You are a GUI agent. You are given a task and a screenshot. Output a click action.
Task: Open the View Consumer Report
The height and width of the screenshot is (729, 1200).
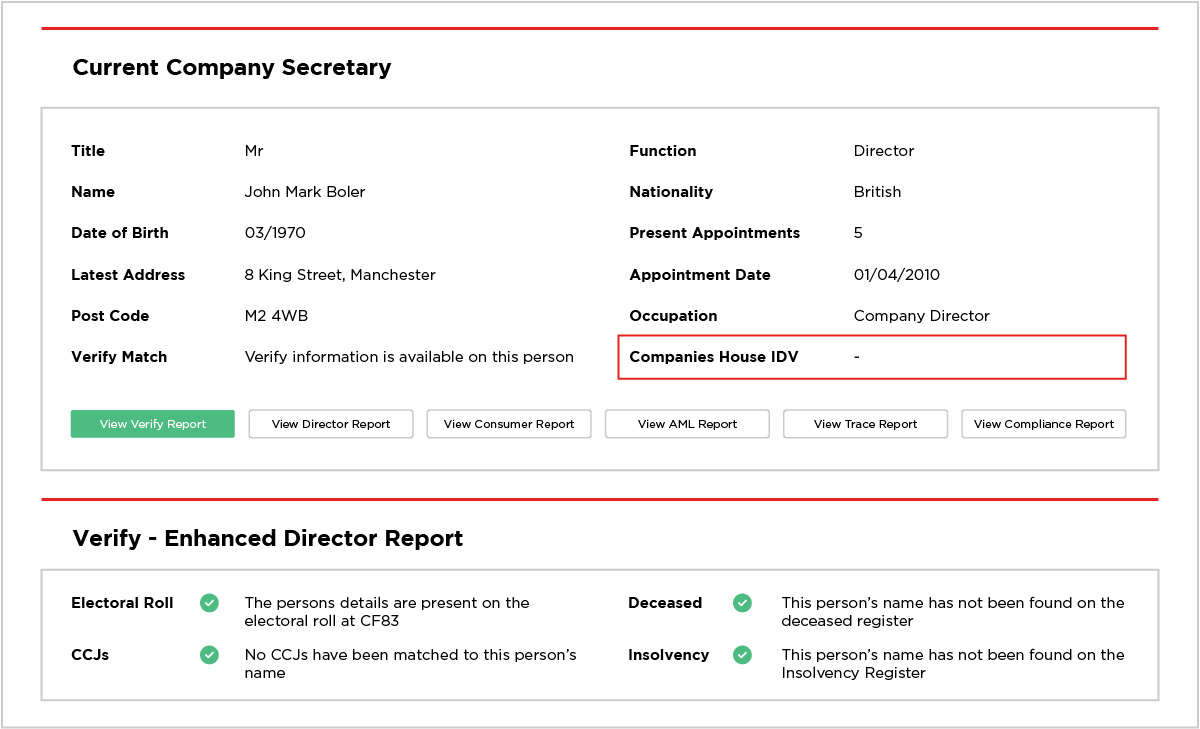(x=508, y=423)
